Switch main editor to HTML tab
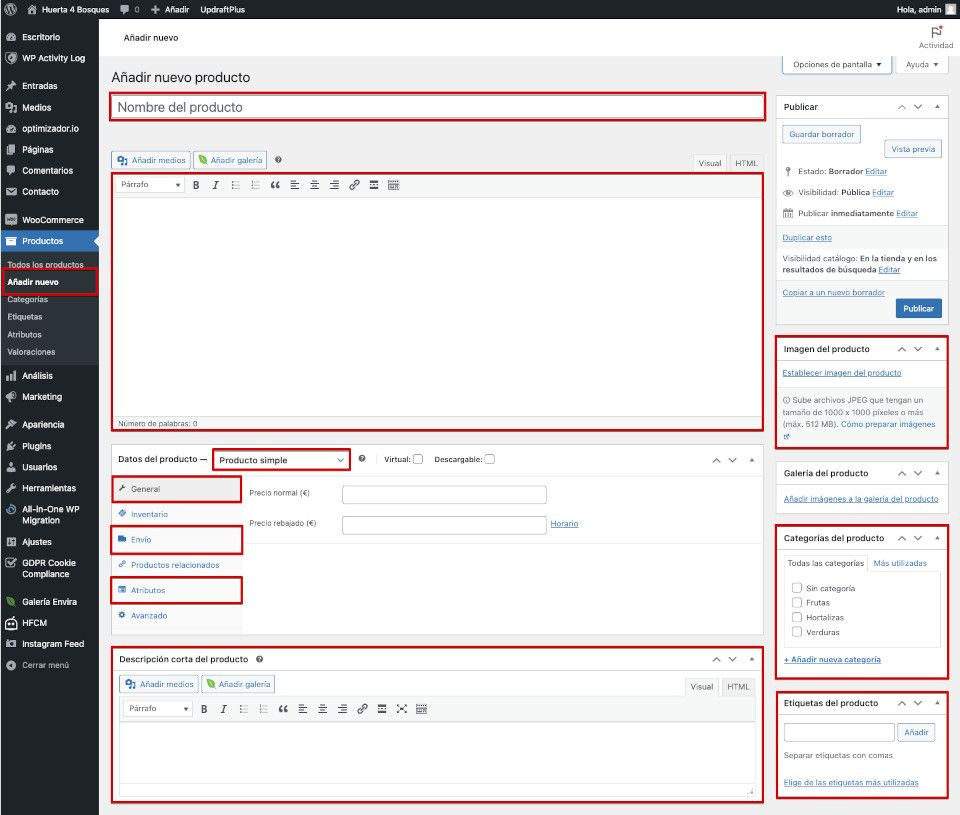Viewport: 960px width, 815px height. click(x=746, y=163)
